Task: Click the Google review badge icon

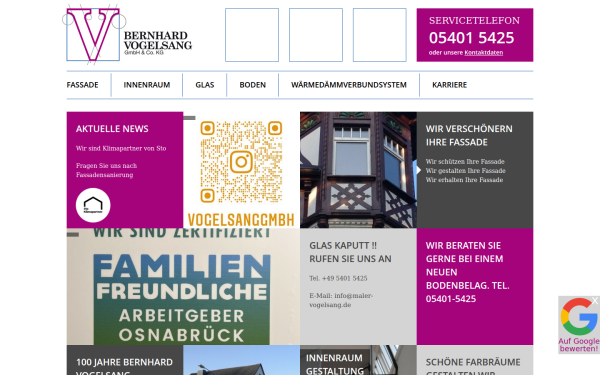Action: 579,316
